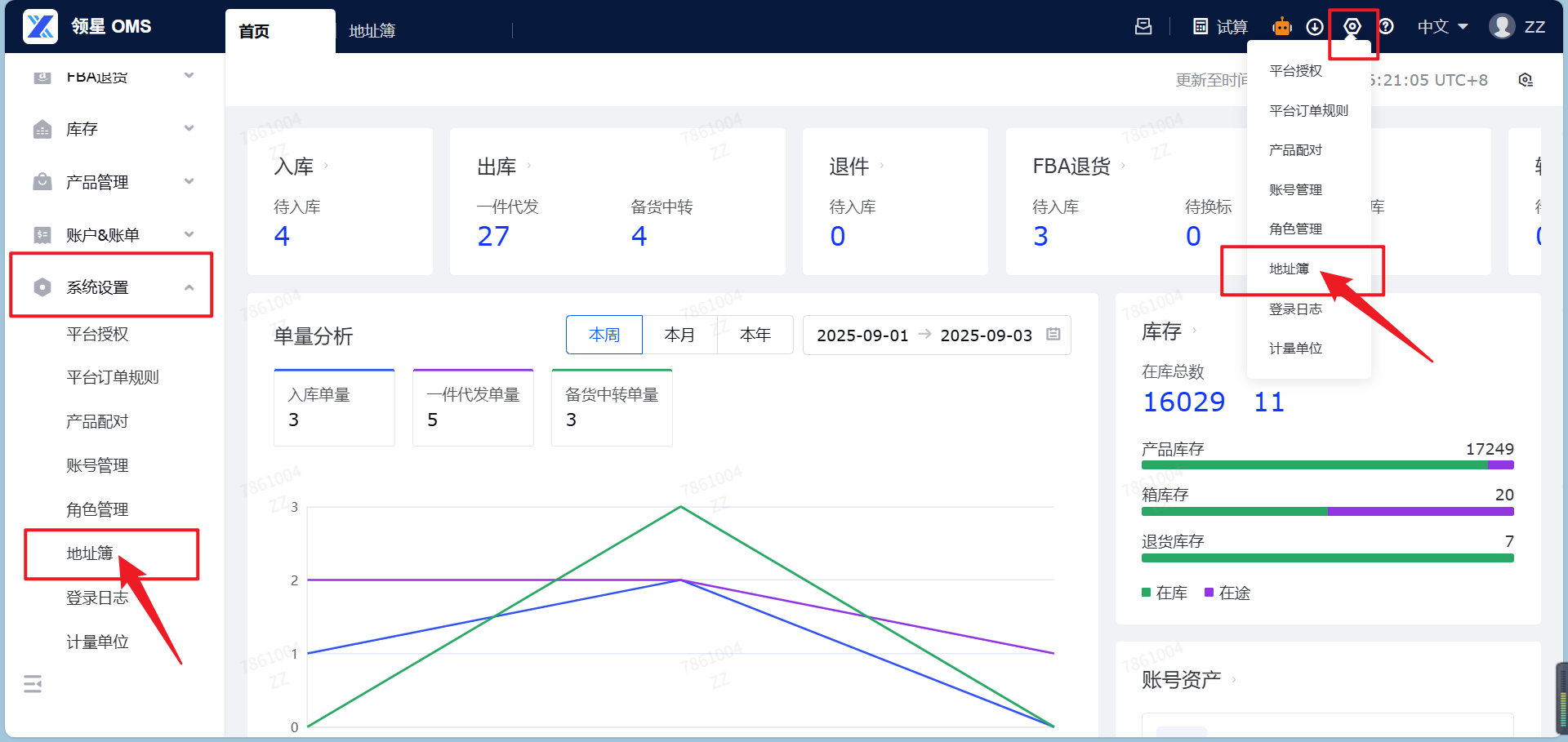Click the 退货库存 progress bar
This screenshot has height=742, width=1568.
pyautogui.click(x=1328, y=558)
